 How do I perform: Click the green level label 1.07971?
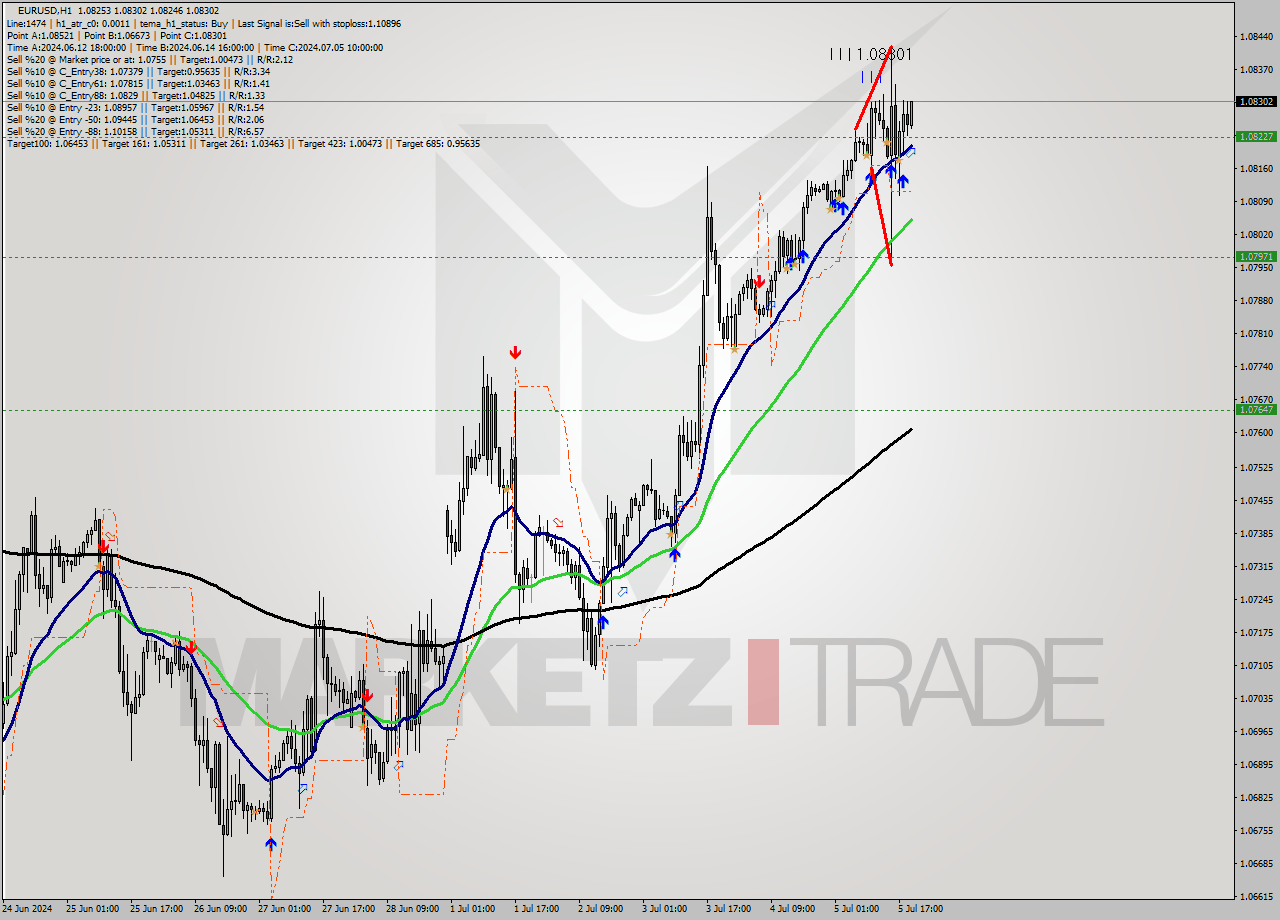pyautogui.click(x=1256, y=257)
